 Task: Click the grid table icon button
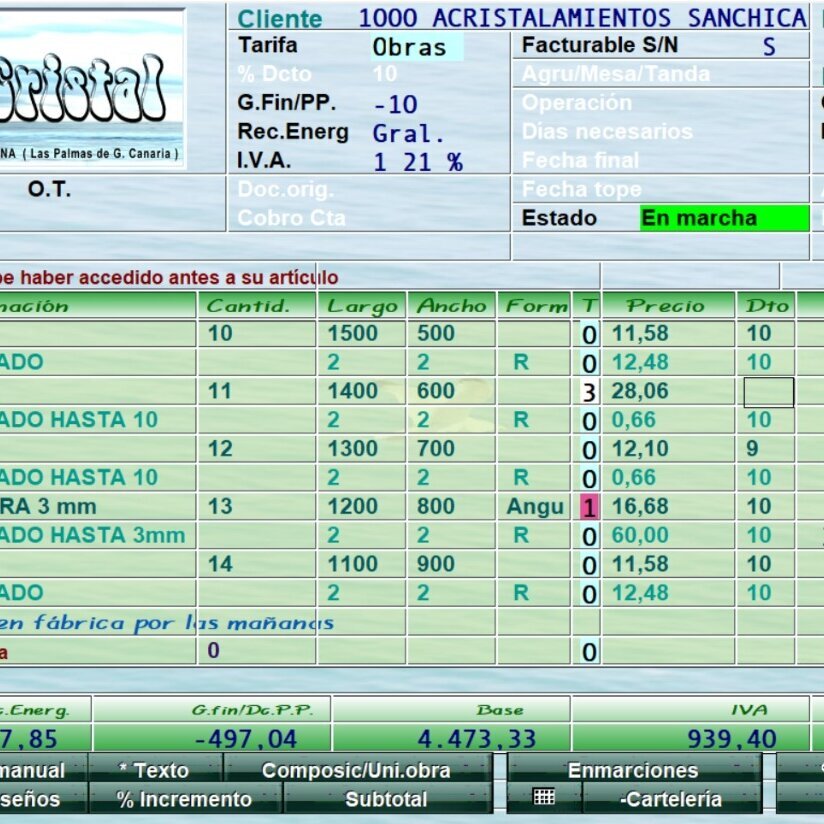(x=544, y=798)
